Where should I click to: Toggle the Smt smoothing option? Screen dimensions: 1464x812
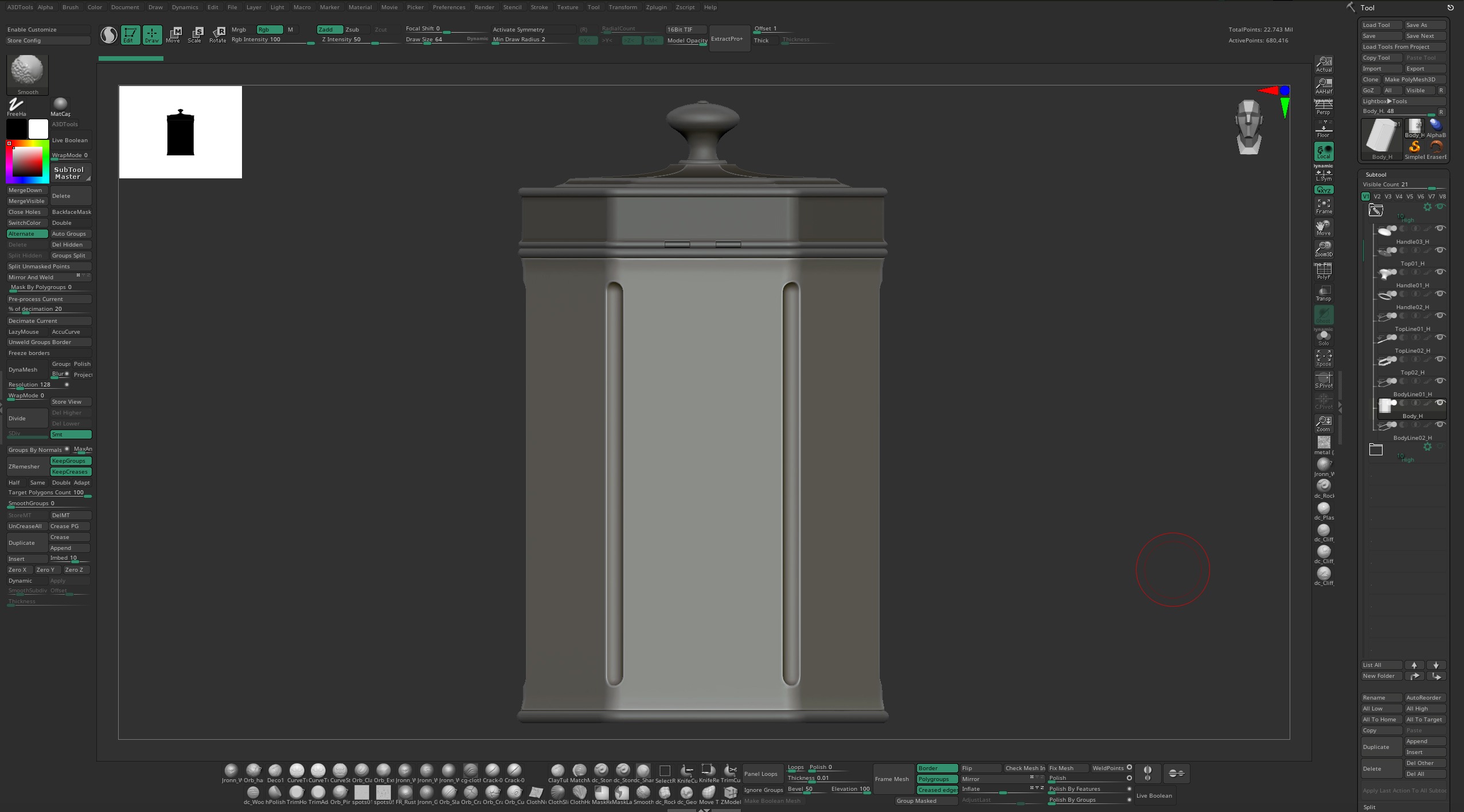[71, 435]
